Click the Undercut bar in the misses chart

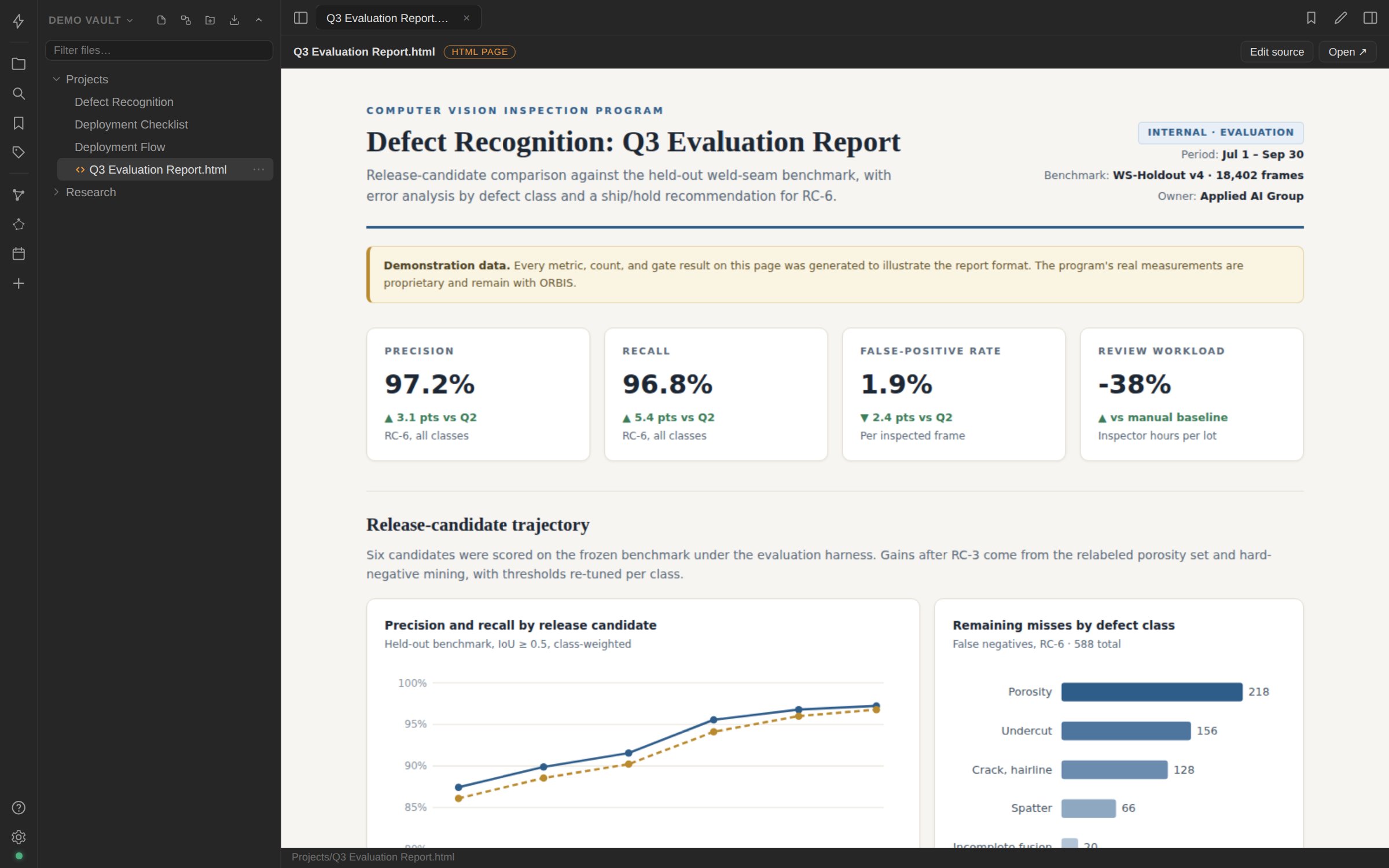click(1126, 730)
